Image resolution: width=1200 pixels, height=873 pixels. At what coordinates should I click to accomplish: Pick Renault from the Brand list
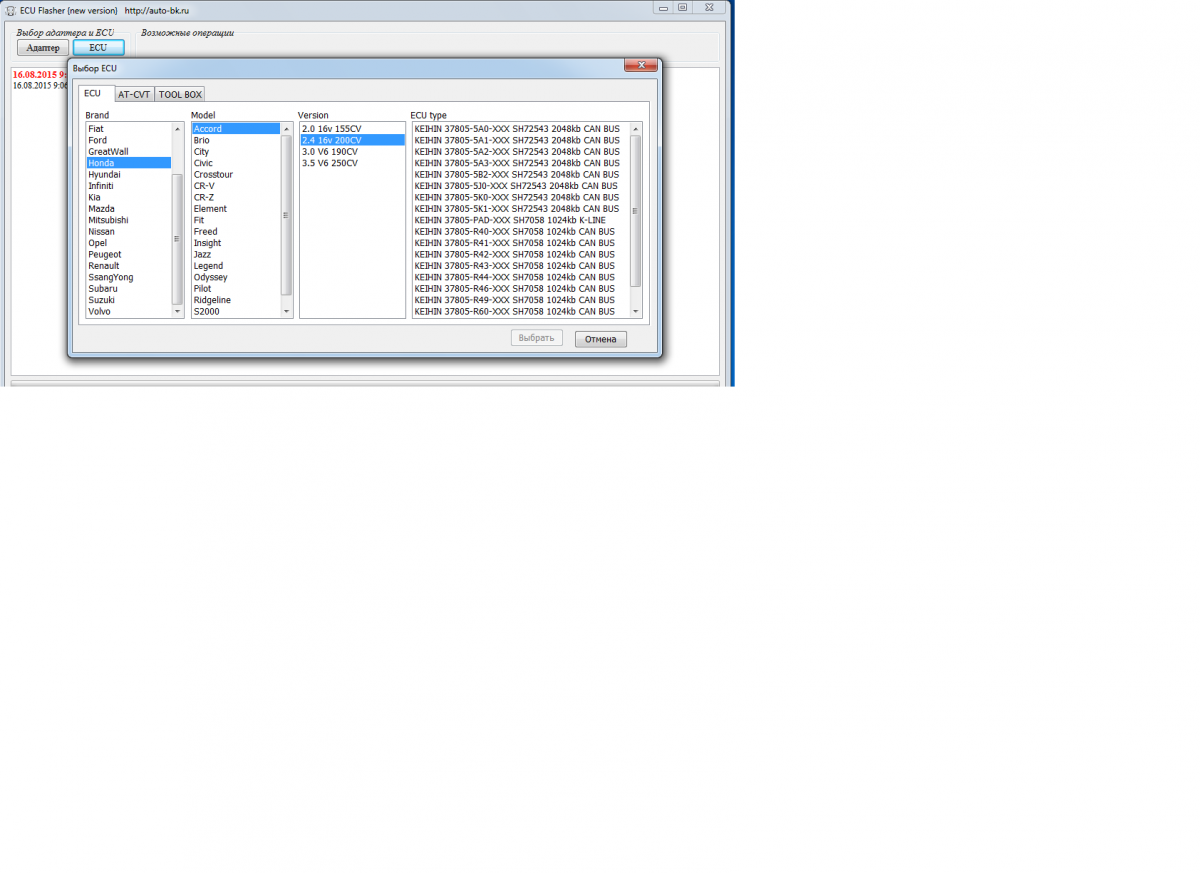point(128,266)
